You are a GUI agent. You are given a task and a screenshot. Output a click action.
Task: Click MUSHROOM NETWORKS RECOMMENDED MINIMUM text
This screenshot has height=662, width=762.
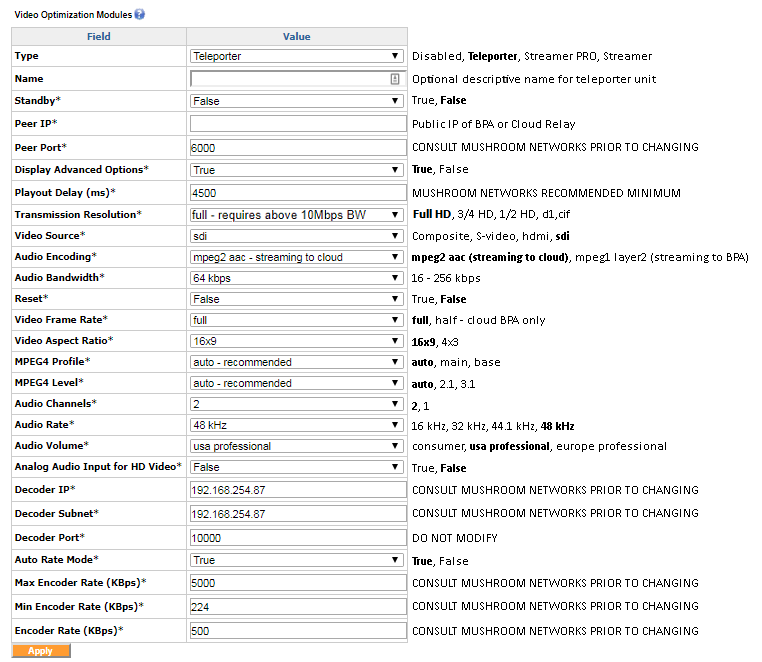(546, 193)
